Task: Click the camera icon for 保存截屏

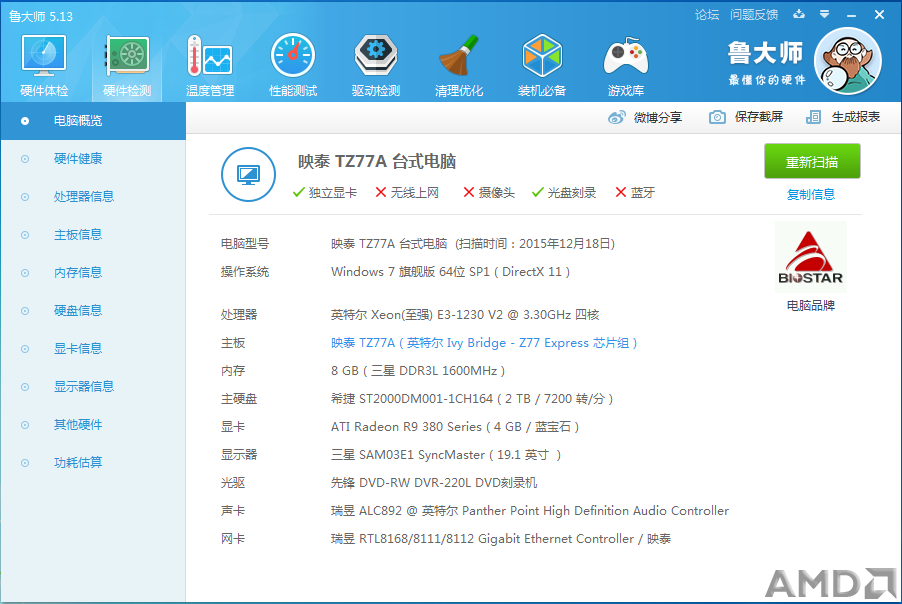Action: click(717, 117)
